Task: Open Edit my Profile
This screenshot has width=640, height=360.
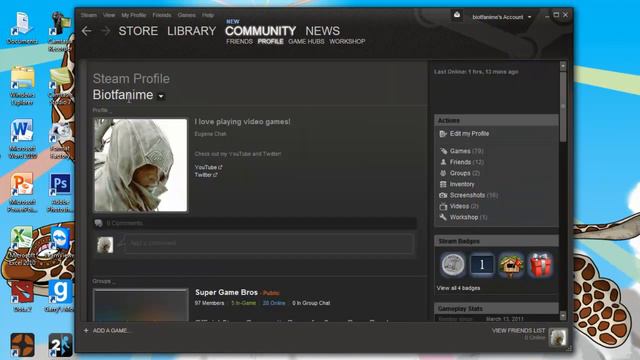Action: pyautogui.click(x=469, y=133)
